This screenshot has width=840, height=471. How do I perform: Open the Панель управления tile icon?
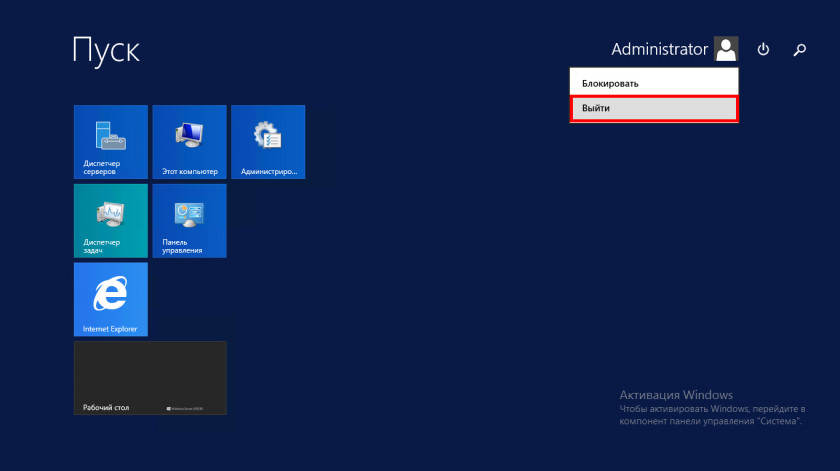pos(189,212)
